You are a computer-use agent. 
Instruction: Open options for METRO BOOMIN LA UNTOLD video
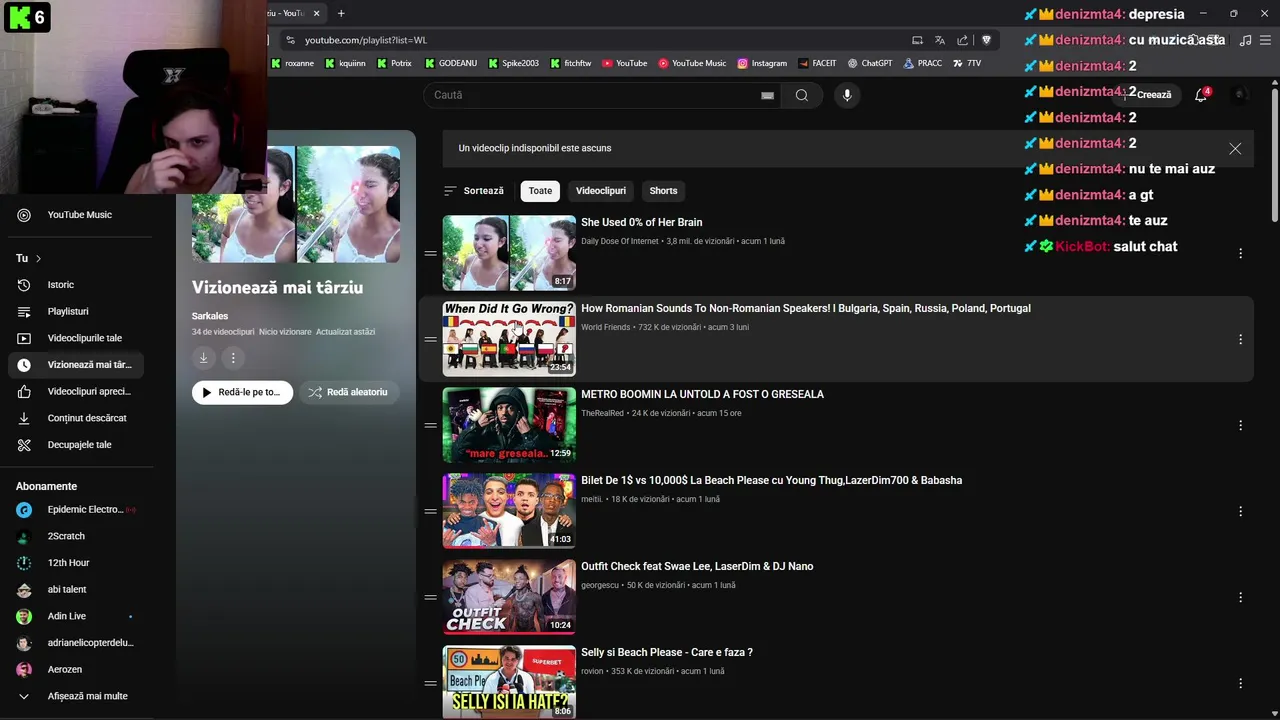tap(1240, 425)
